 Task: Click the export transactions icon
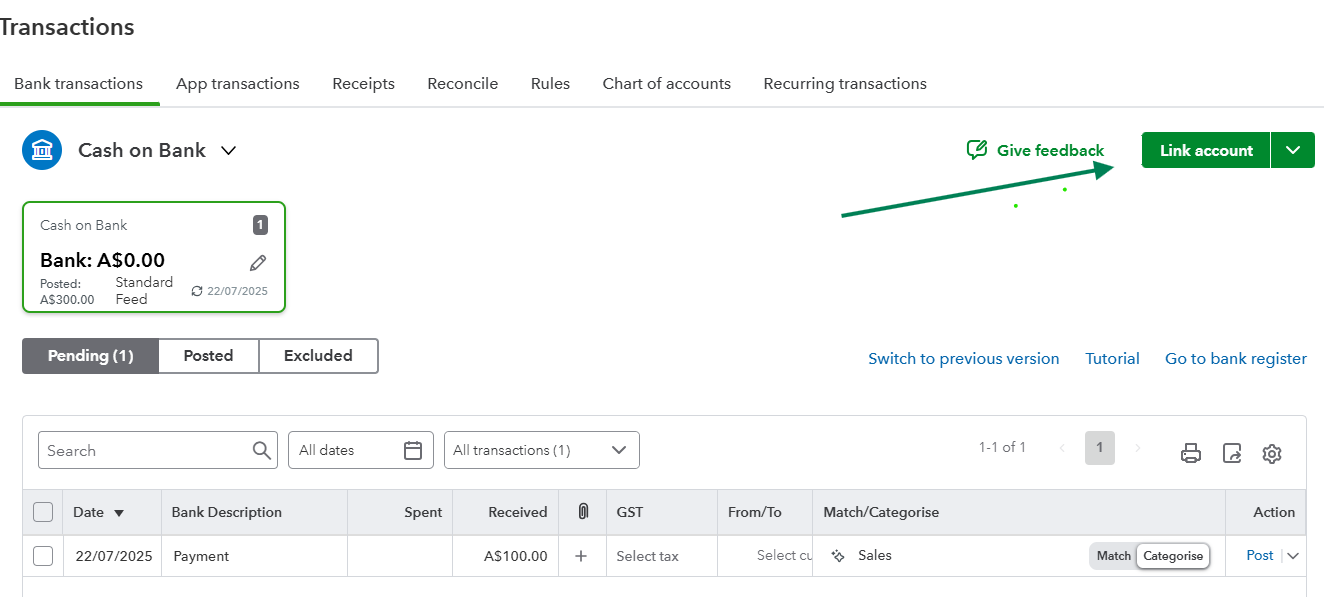(1232, 453)
